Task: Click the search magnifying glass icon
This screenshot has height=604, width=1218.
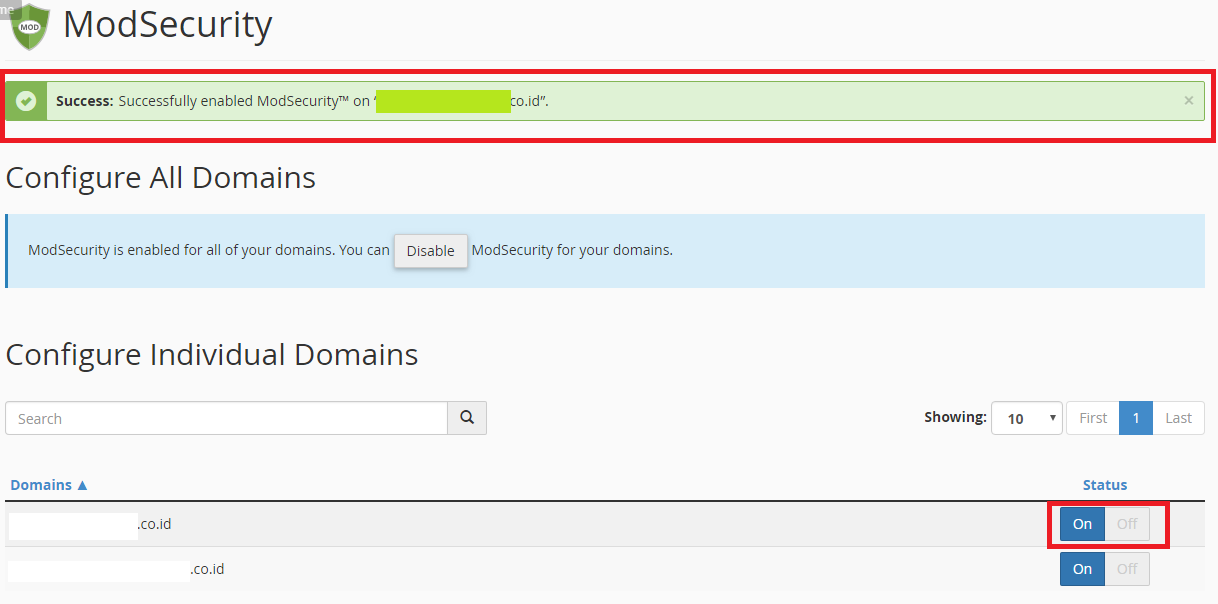Action: click(x=466, y=417)
